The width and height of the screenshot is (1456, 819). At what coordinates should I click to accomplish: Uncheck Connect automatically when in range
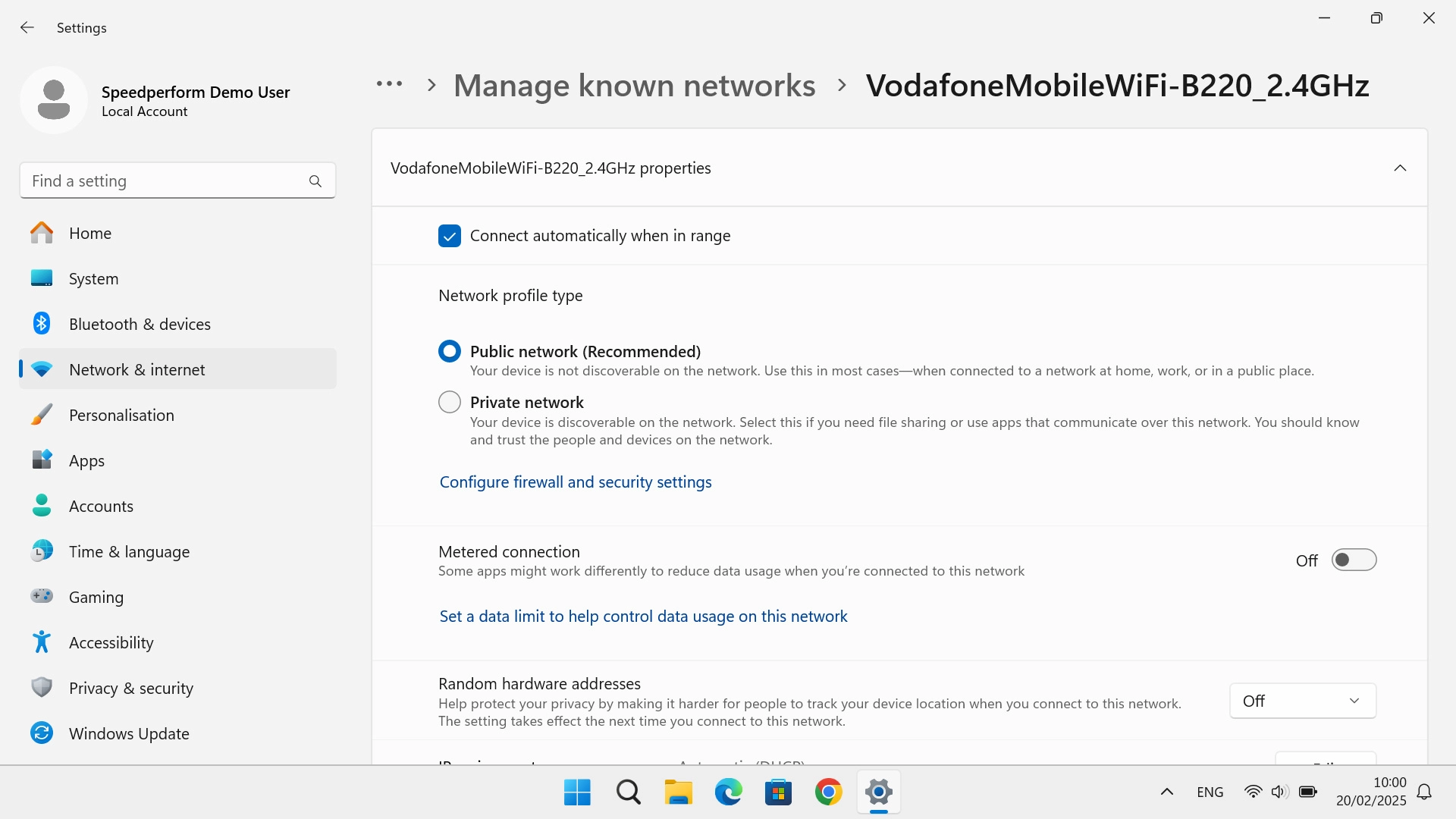click(450, 236)
